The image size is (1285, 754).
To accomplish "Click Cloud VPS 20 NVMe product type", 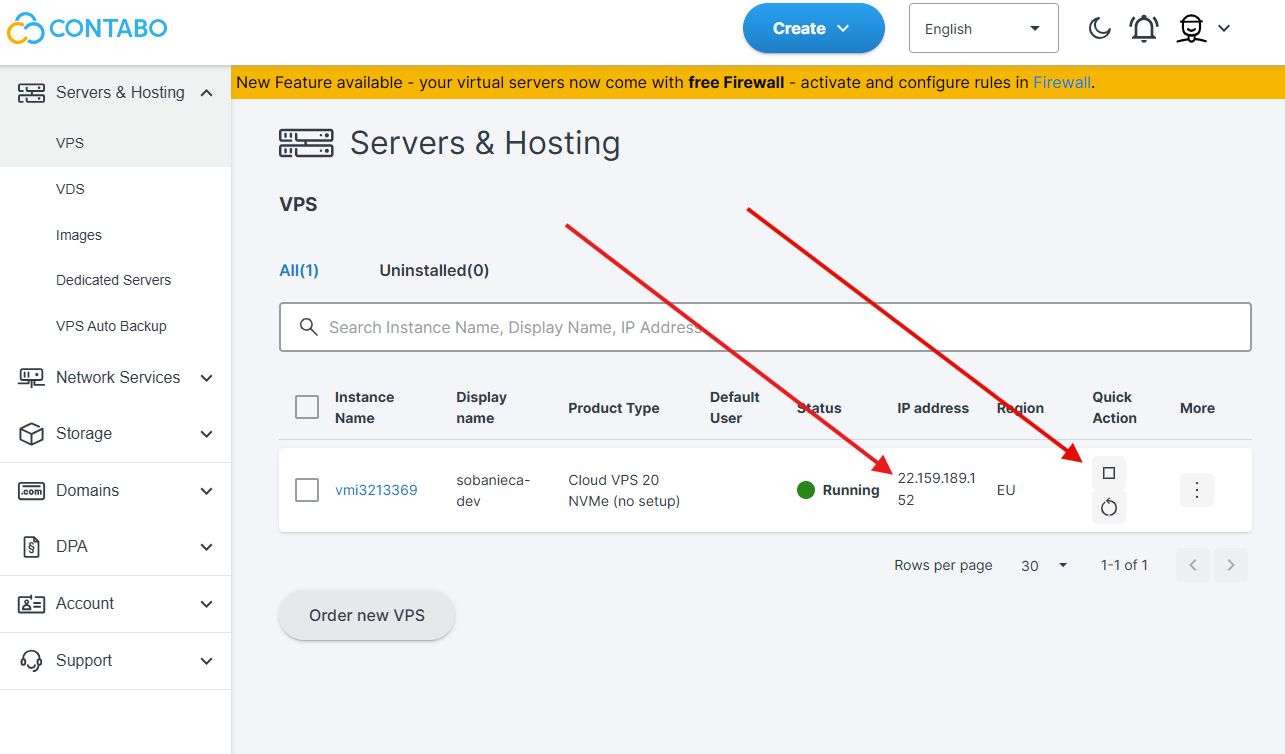I will point(624,490).
